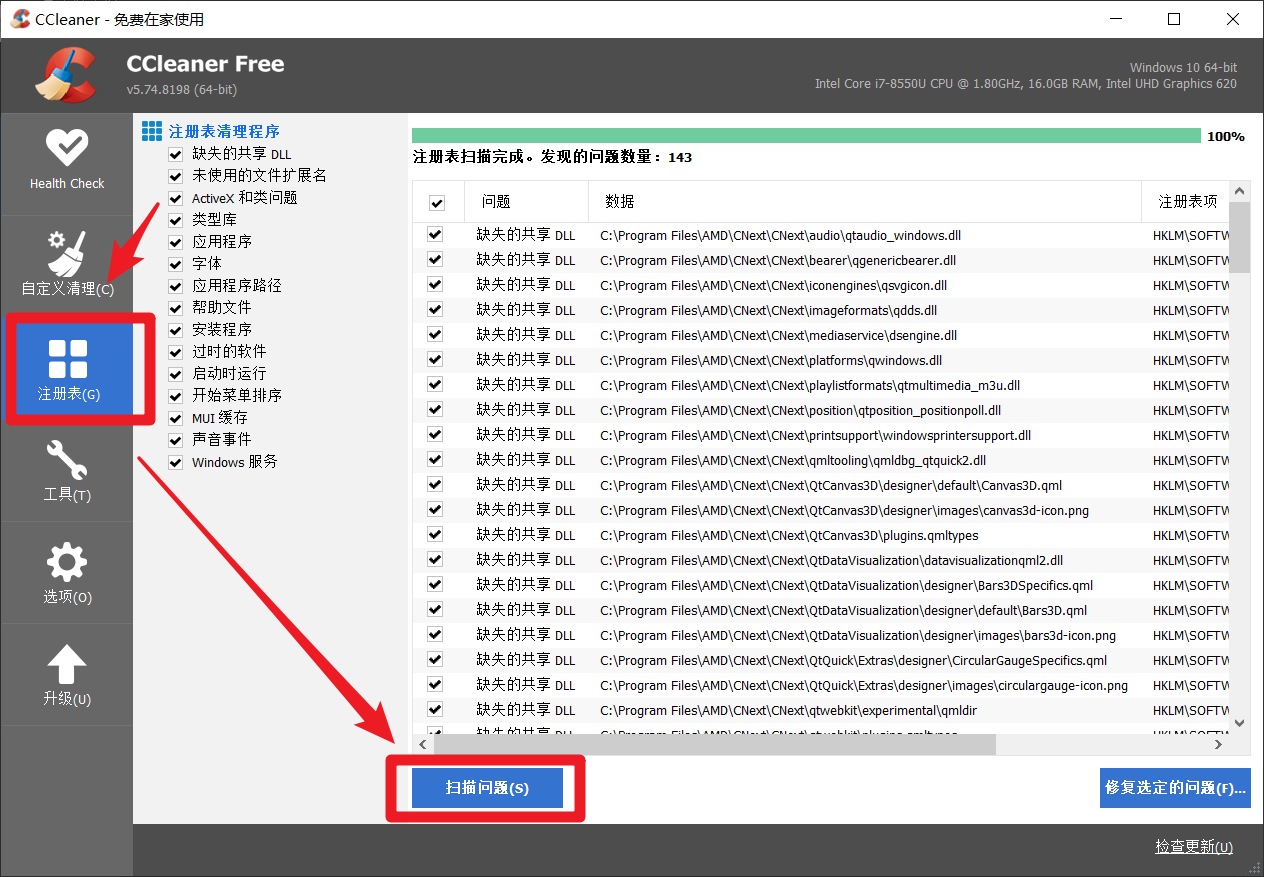Select the qtmultimedia_m3u.dll path entry
Image resolution: width=1264 pixels, height=877 pixels.
pyautogui.click(x=810, y=386)
